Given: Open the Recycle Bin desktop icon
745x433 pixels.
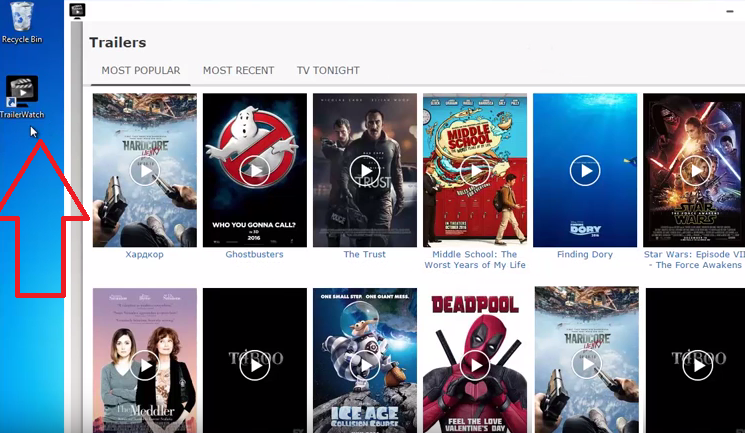Looking at the screenshot, I should (21, 20).
